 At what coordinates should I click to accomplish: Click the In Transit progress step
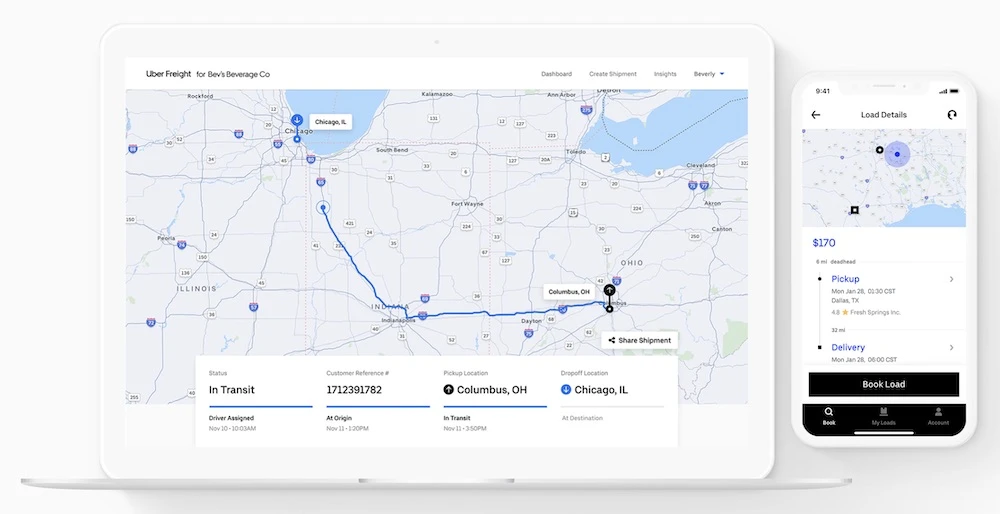(x=495, y=418)
